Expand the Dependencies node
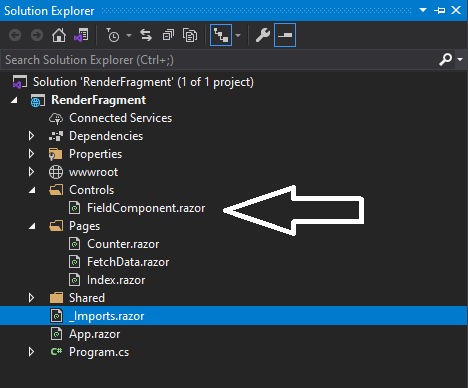The image size is (468, 388). click(x=31, y=136)
